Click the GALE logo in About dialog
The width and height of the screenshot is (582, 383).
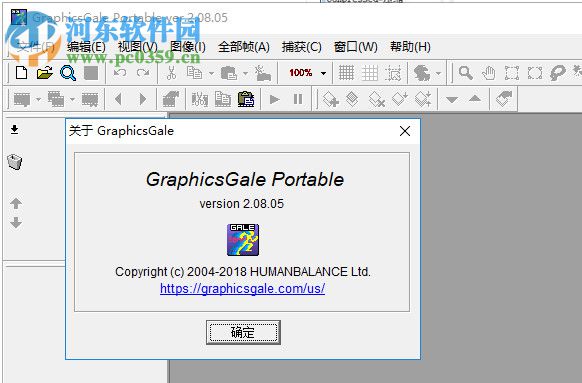[243, 240]
